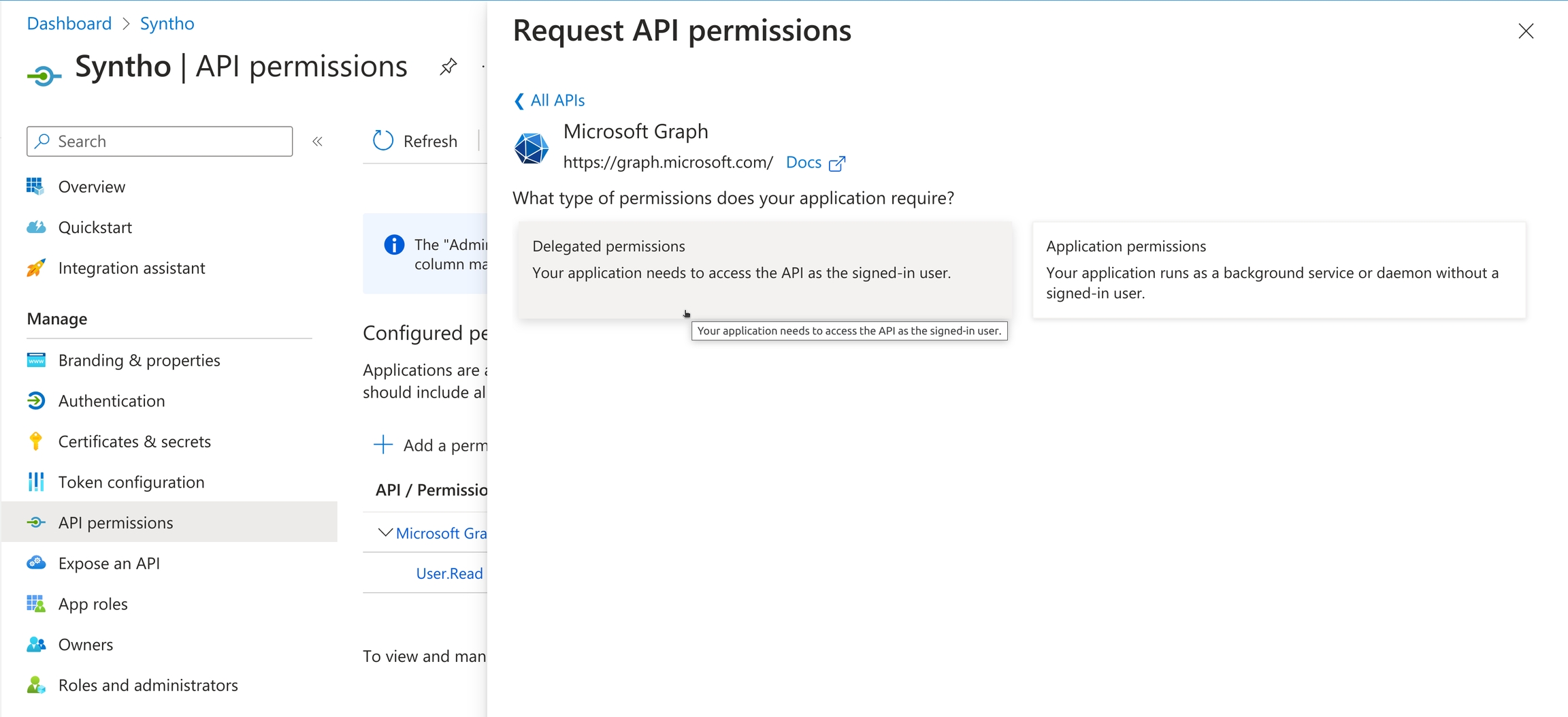1568x717 pixels.
Task: Open Docs external link icon
Action: (x=837, y=163)
